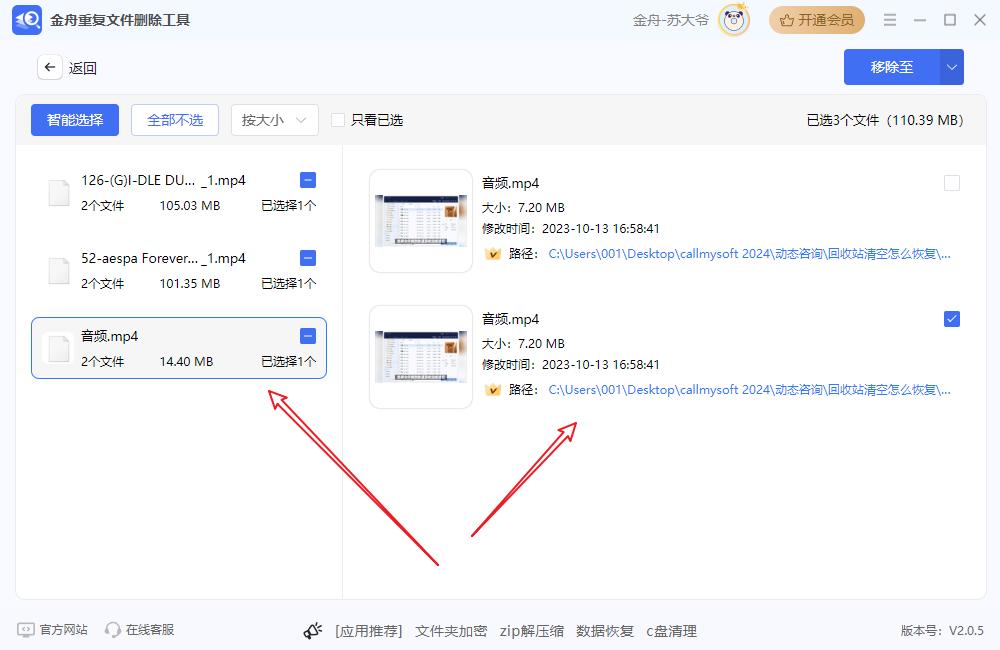
Task: Toggle selection for 126-(G)I-DLE group
Action: click(308, 180)
